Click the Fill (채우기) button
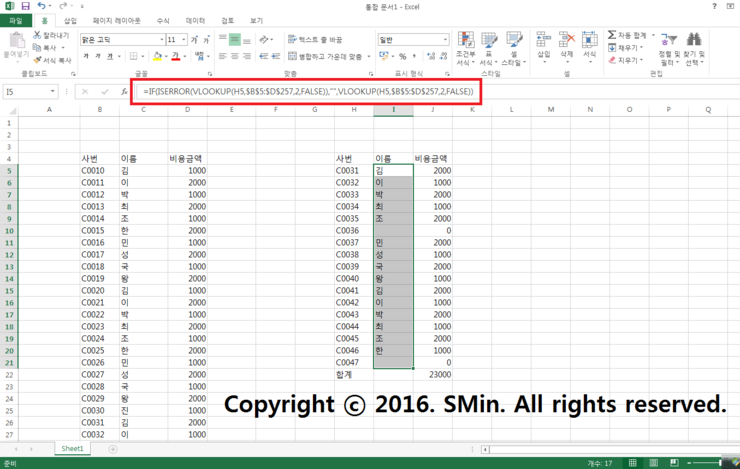The image size is (740, 469). click(x=624, y=48)
